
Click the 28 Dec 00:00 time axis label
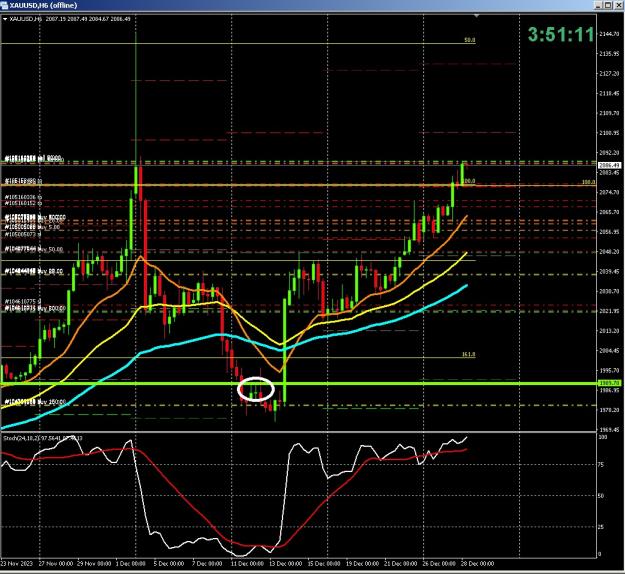(477, 564)
